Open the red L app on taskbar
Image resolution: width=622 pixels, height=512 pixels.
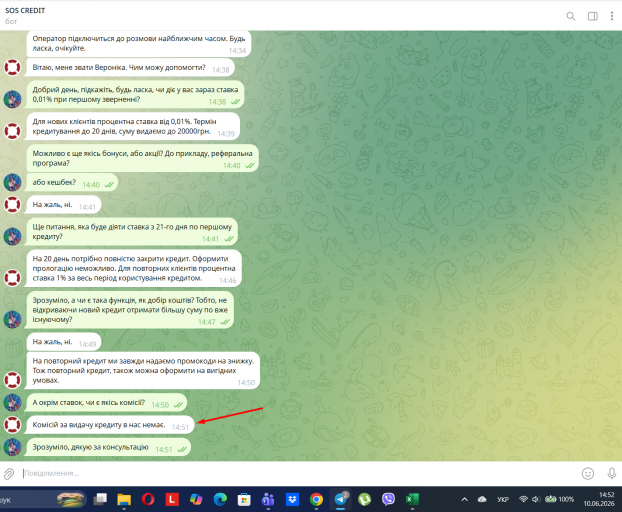coord(172,499)
